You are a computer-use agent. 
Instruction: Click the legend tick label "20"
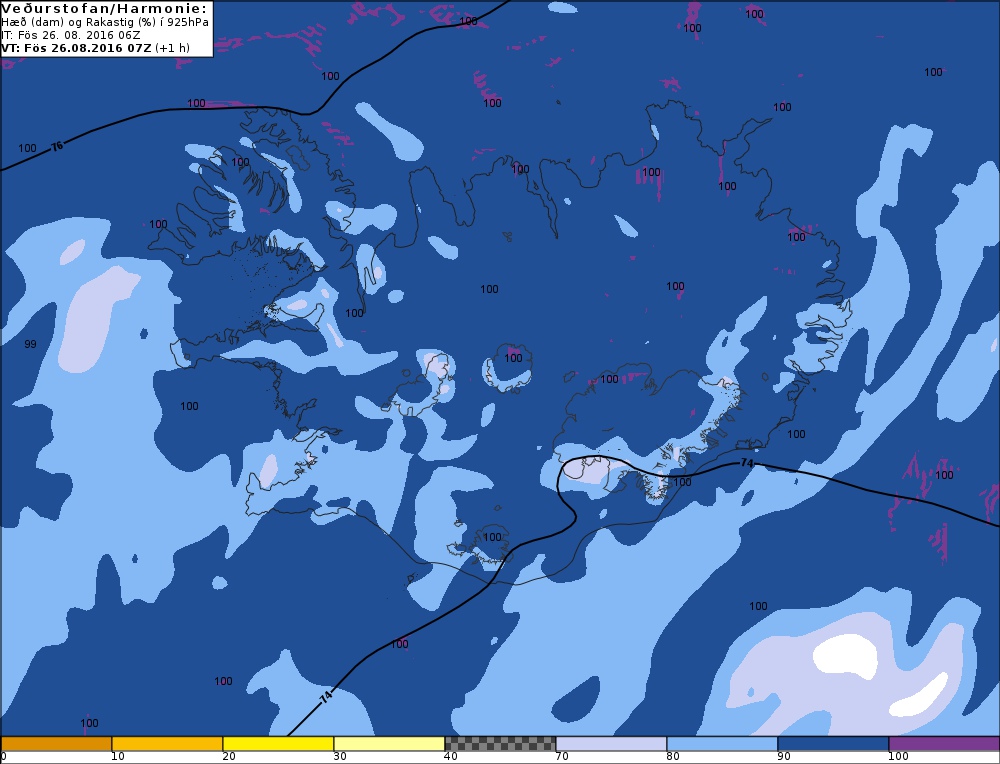pyautogui.click(x=229, y=757)
